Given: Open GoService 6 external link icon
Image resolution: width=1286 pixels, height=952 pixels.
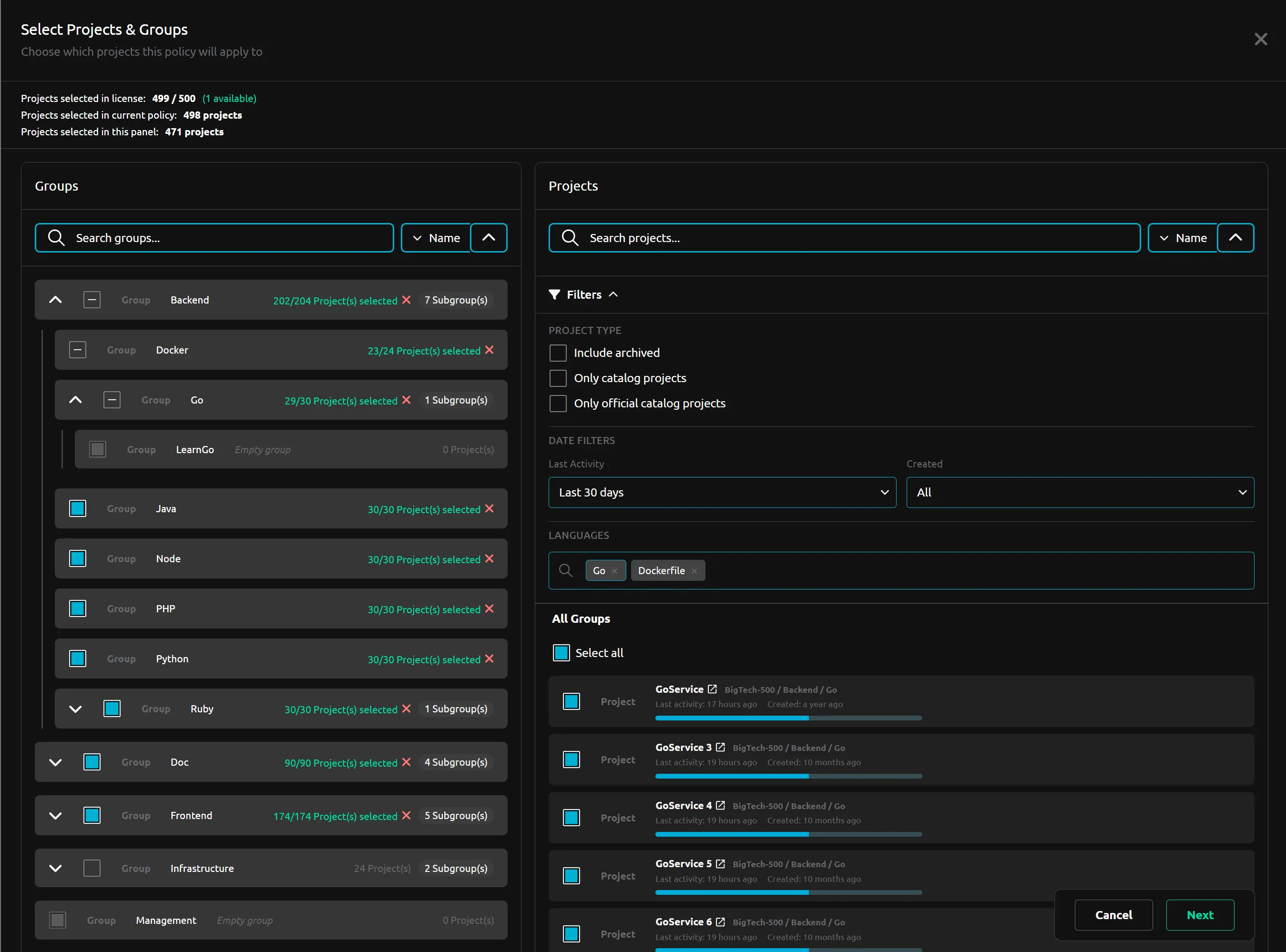Looking at the screenshot, I should pyautogui.click(x=721, y=922).
